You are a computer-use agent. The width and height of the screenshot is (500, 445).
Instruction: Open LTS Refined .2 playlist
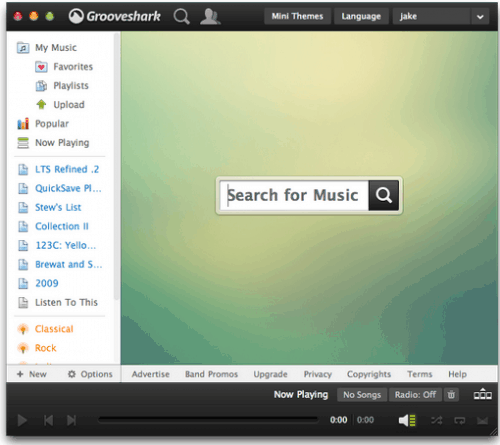(67, 169)
